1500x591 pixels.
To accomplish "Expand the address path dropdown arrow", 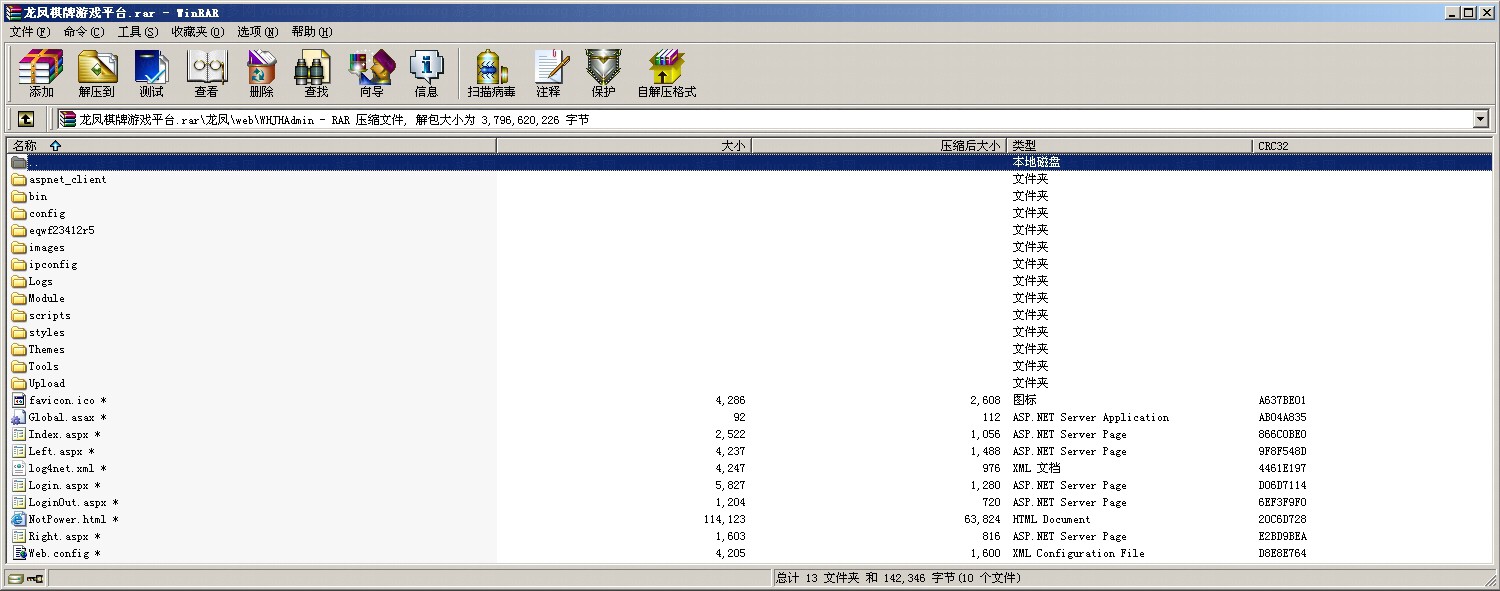I will click(1481, 119).
